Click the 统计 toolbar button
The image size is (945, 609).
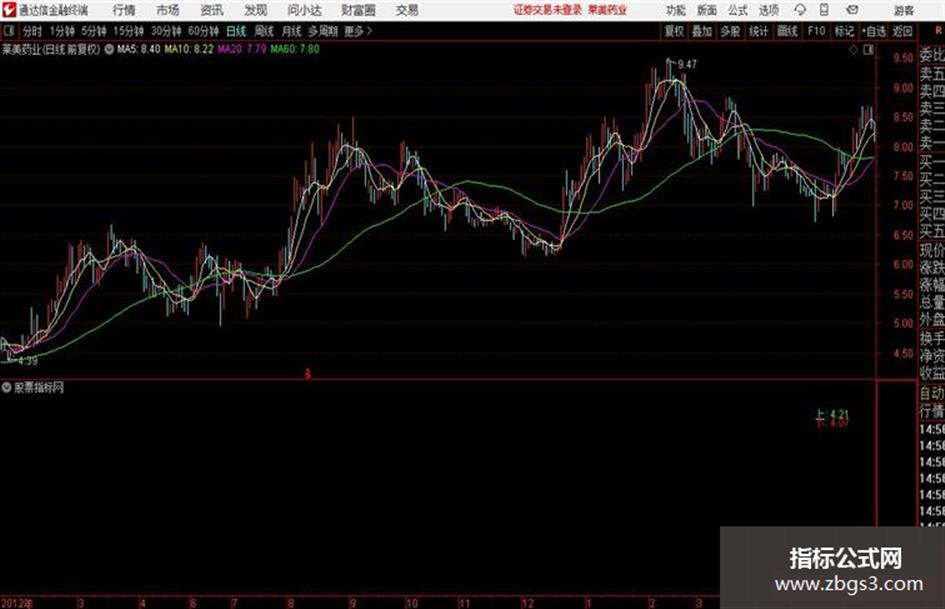[759, 31]
